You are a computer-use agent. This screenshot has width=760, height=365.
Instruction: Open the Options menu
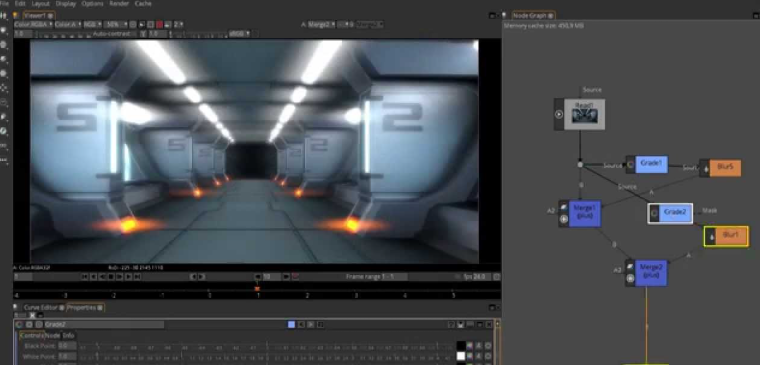(x=92, y=3)
